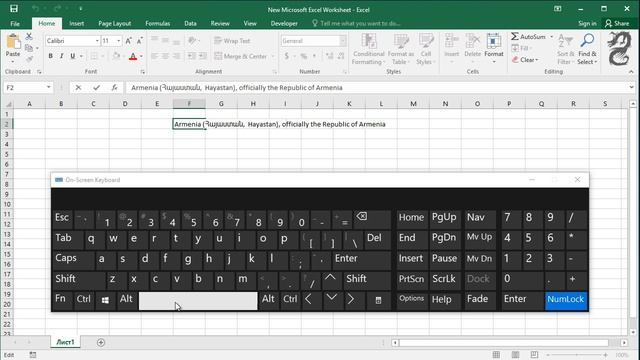Click the spacebar on on-screen keyboard
This screenshot has height=360, width=640.
pos(198,300)
